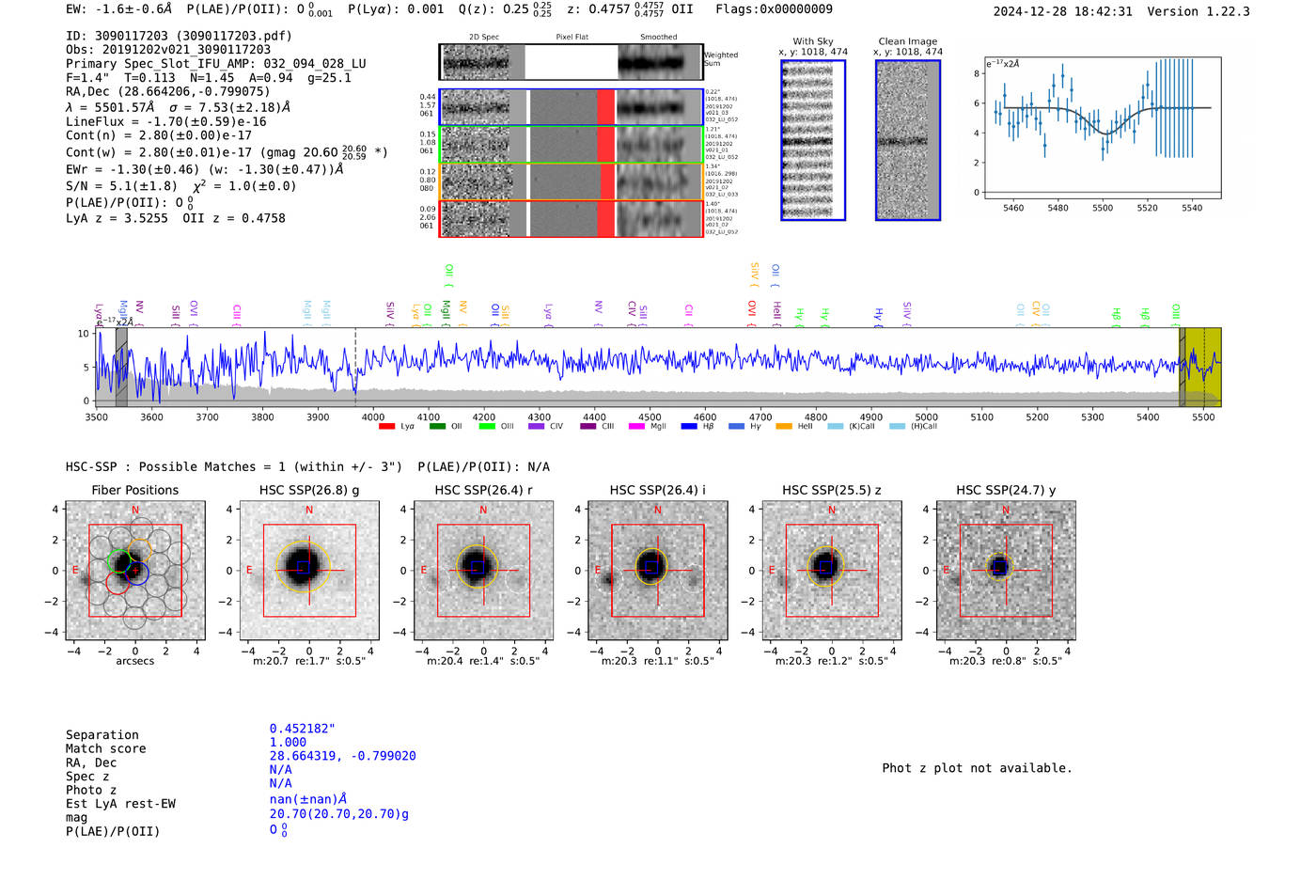Click the Flags:0x00000009 header entry
Image resolution: width=1316 pixels, height=896 pixels.
[774, 9]
